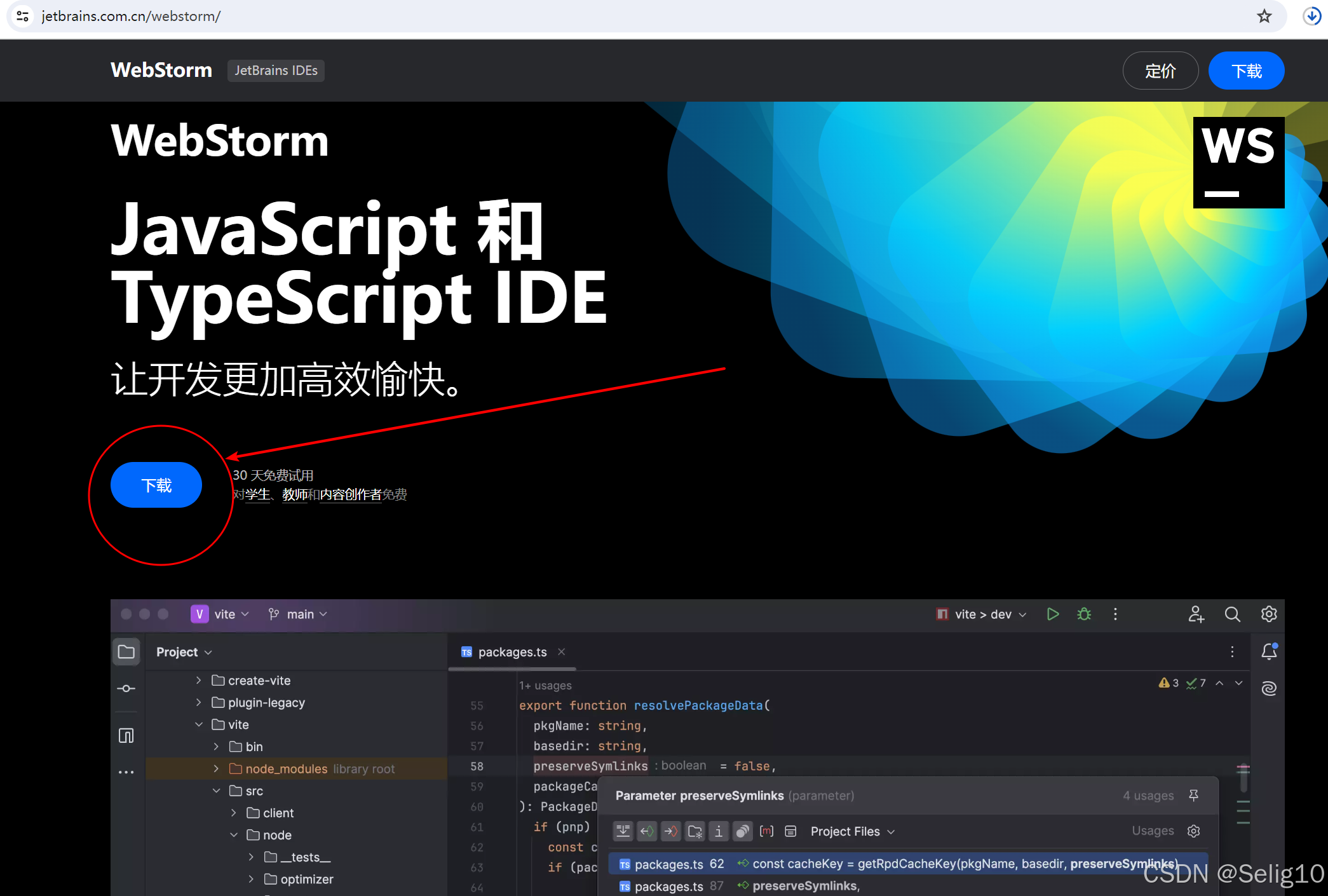The height and width of the screenshot is (896, 1328).
Task: Bookmark this page via the star icon
Action: pyautogui.click(x=1264, y=16)
